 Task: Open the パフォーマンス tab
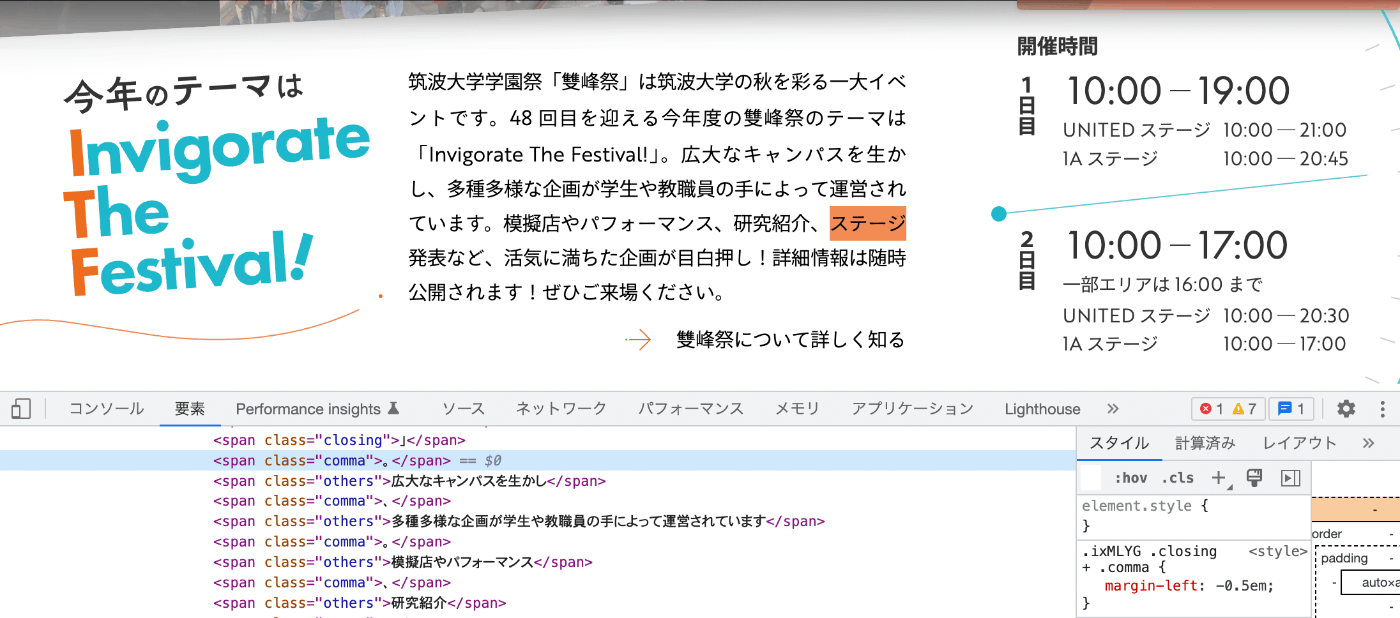(691, 409)
